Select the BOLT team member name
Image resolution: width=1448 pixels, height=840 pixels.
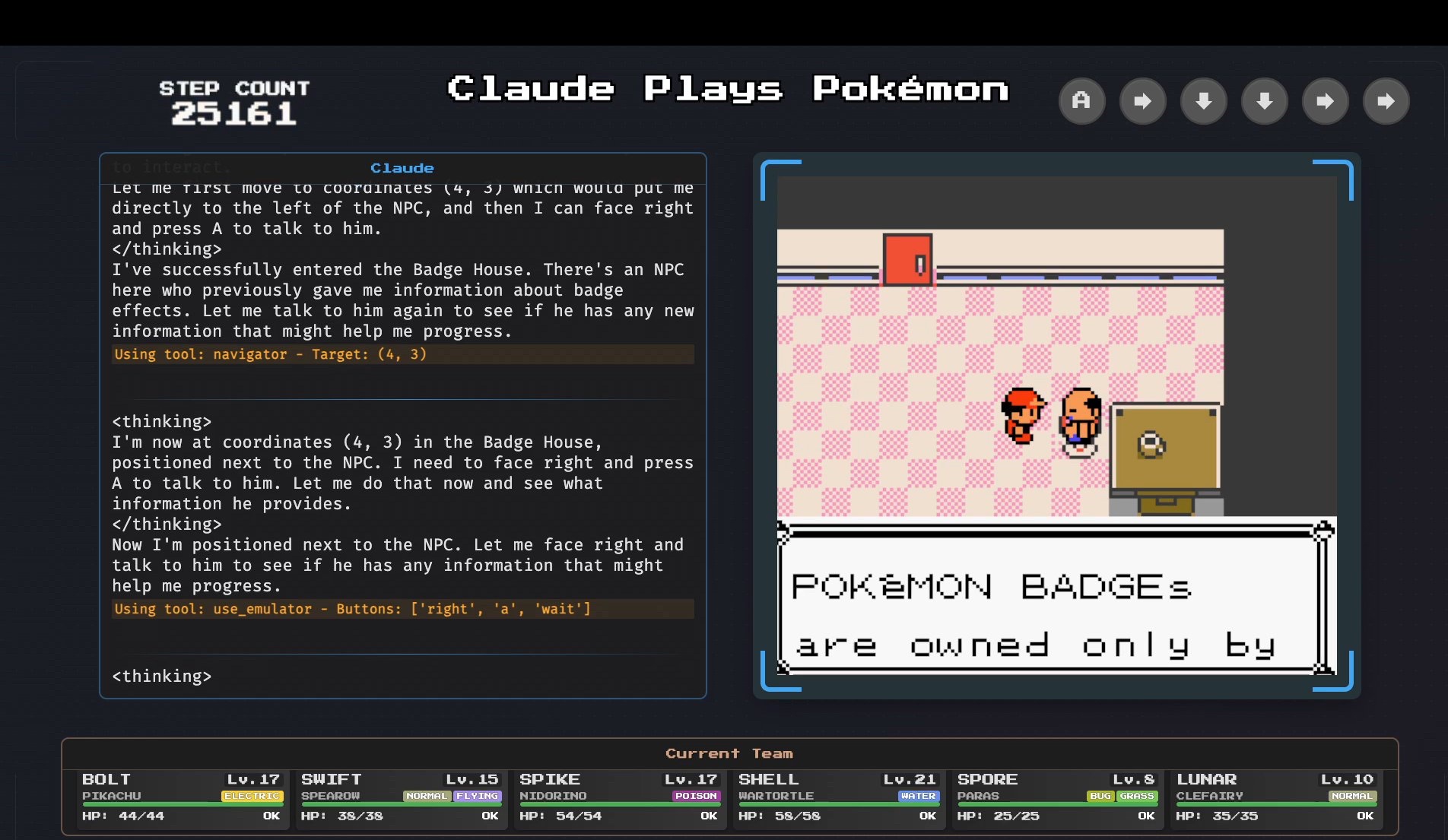[x=106, y=779]
